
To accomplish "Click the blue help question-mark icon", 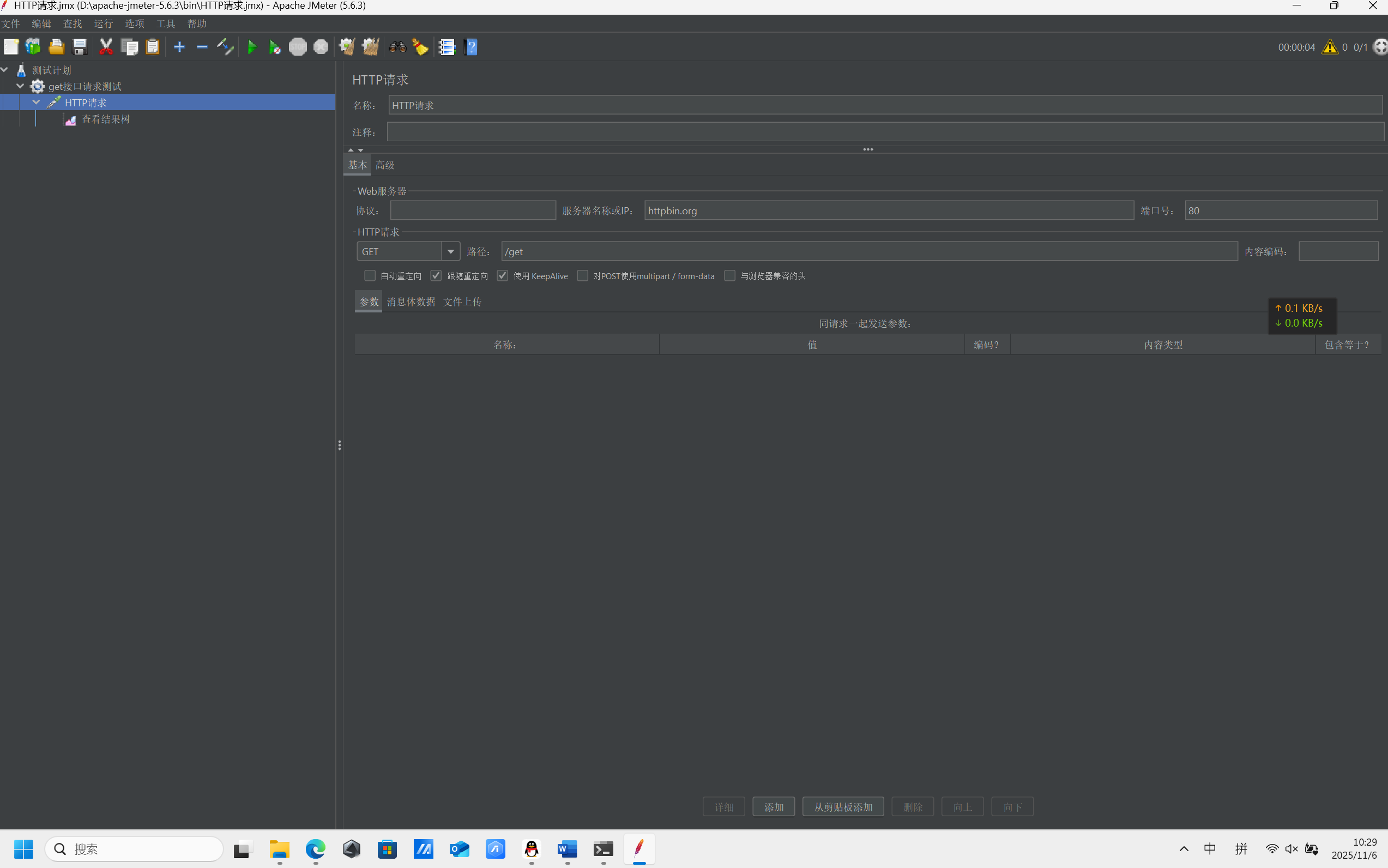I will pyautogui.click(x=470, y=47).
